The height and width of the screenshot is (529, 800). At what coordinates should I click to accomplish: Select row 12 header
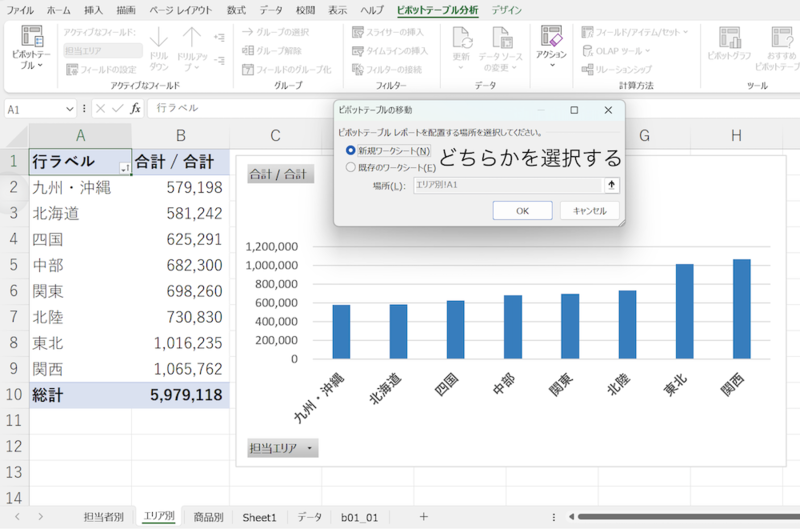[x=14, y=446]
